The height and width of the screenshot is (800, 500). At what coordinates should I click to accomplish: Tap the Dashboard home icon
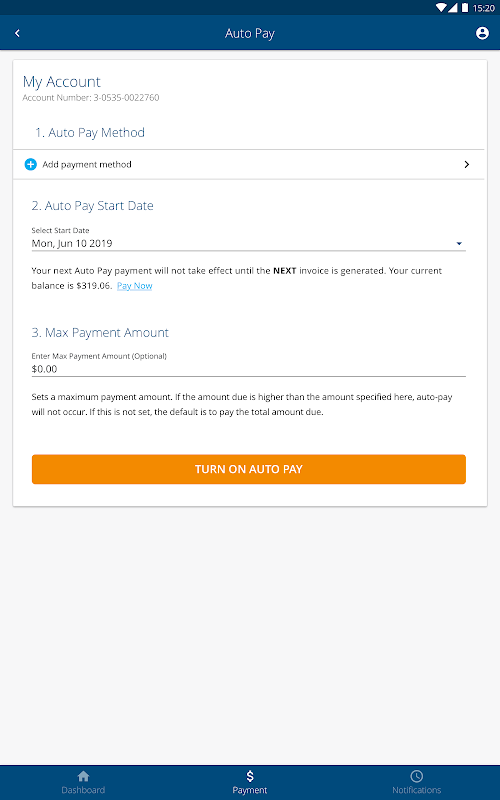click(x=83, y=776)
